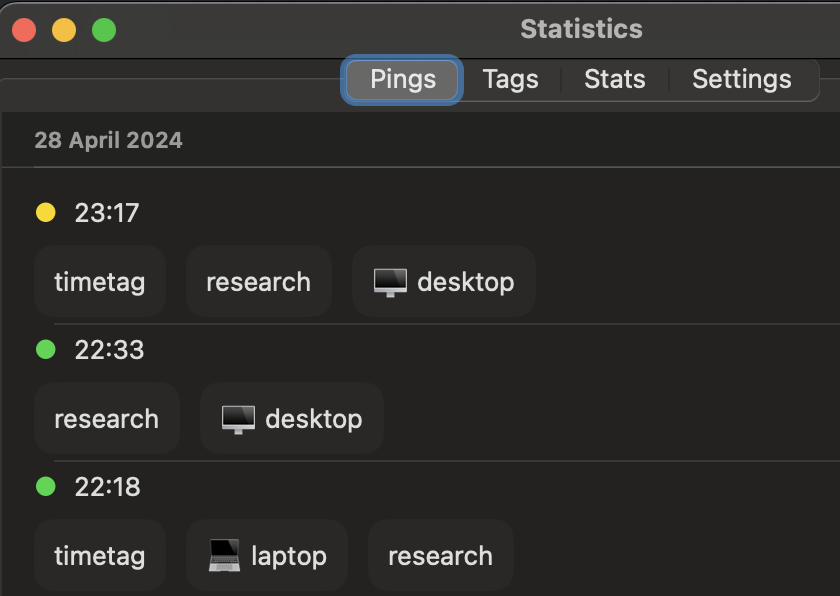Select the research tag under 22:18
The height and width of the screenshot is (596, 840).
(x=440, y=556)
